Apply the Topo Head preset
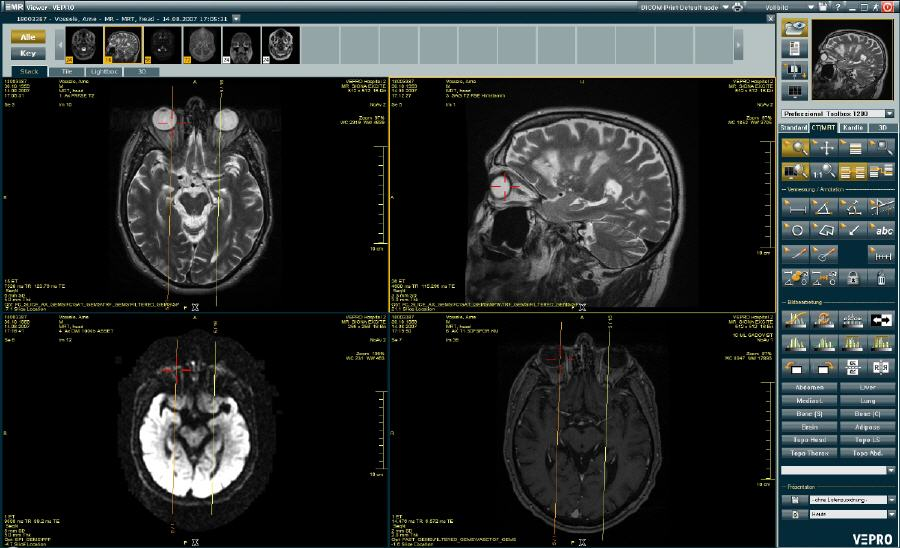 click(x=809, y=440)
